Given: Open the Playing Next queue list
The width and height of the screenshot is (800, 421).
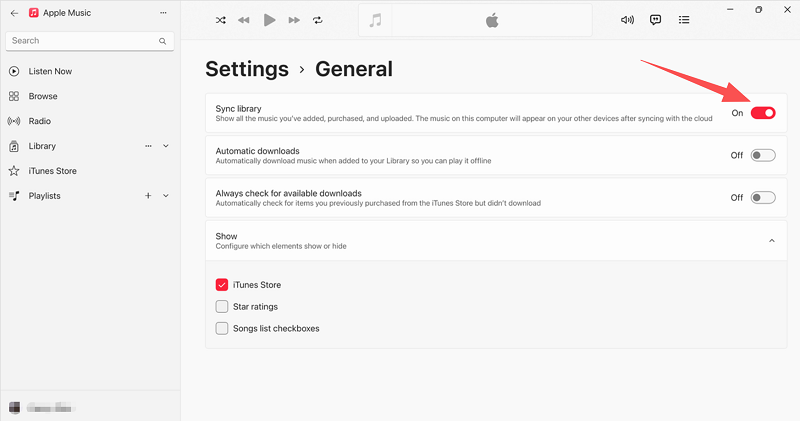Looking at the screenshot, I should click(684, 20).
